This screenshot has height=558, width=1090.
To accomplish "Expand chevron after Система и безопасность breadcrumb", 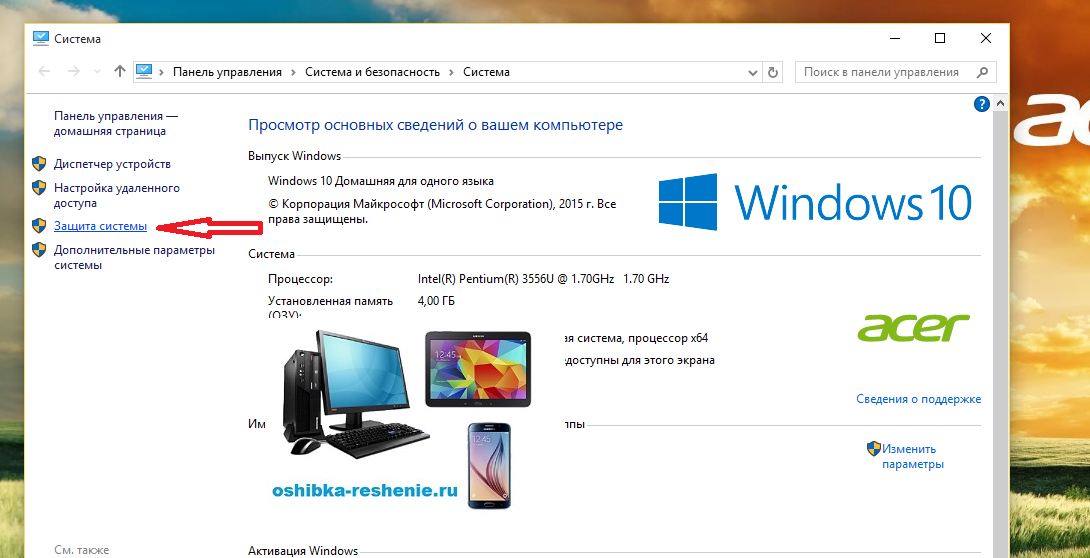I will pyautogui.click(x=451, y=72).
